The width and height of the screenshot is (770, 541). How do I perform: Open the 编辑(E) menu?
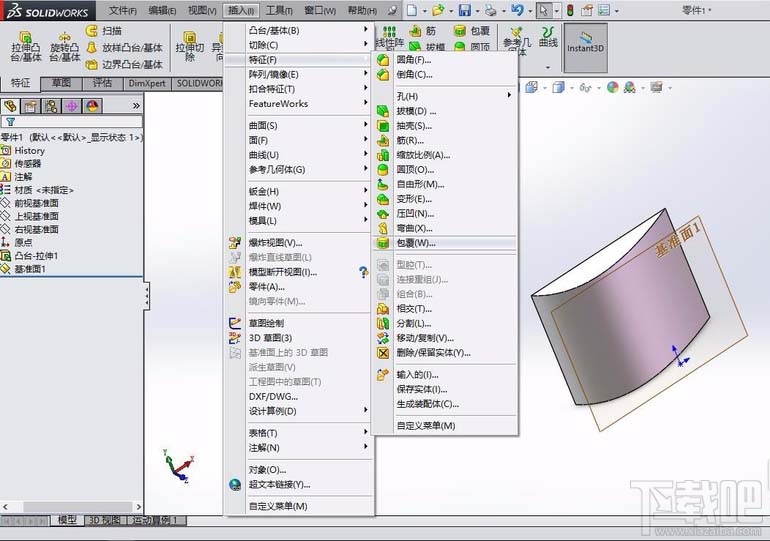[x=163, y=10]
